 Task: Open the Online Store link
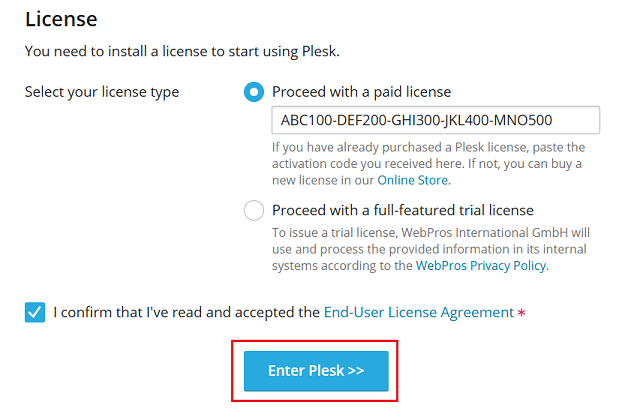(x=413, y=180)
